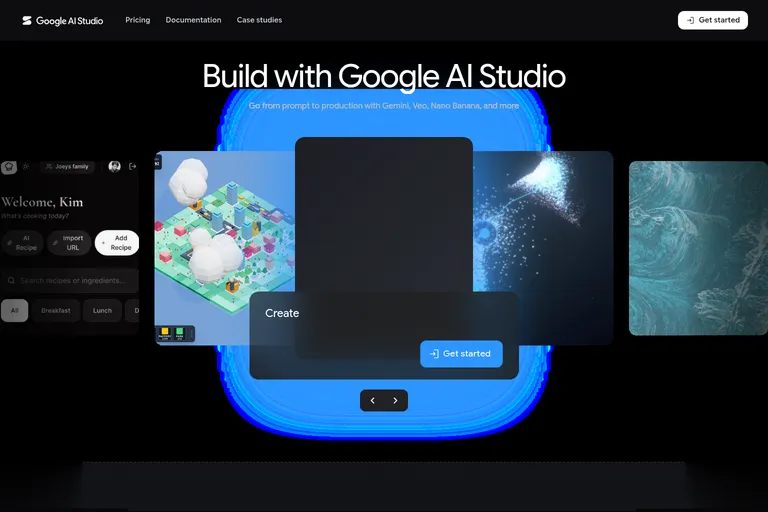Click the user avatar in recipe app
Screen dimensions: 768x512
click(x=115, y=167)
